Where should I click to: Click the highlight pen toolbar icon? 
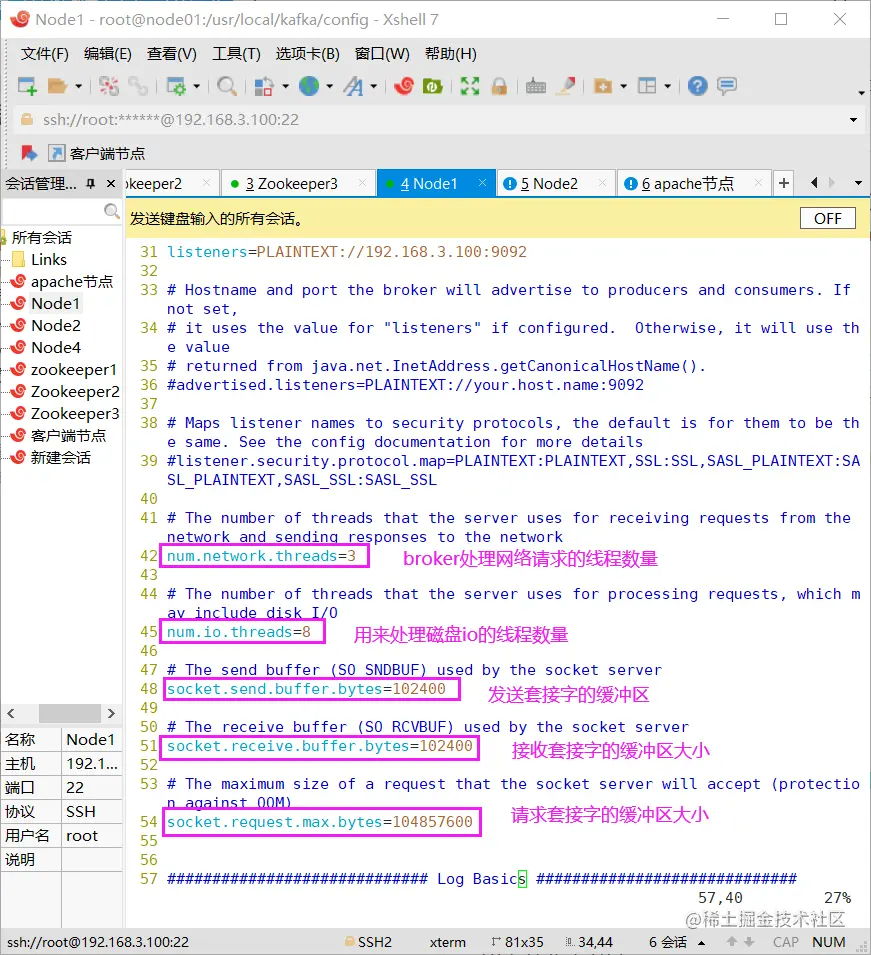point(567,86)
